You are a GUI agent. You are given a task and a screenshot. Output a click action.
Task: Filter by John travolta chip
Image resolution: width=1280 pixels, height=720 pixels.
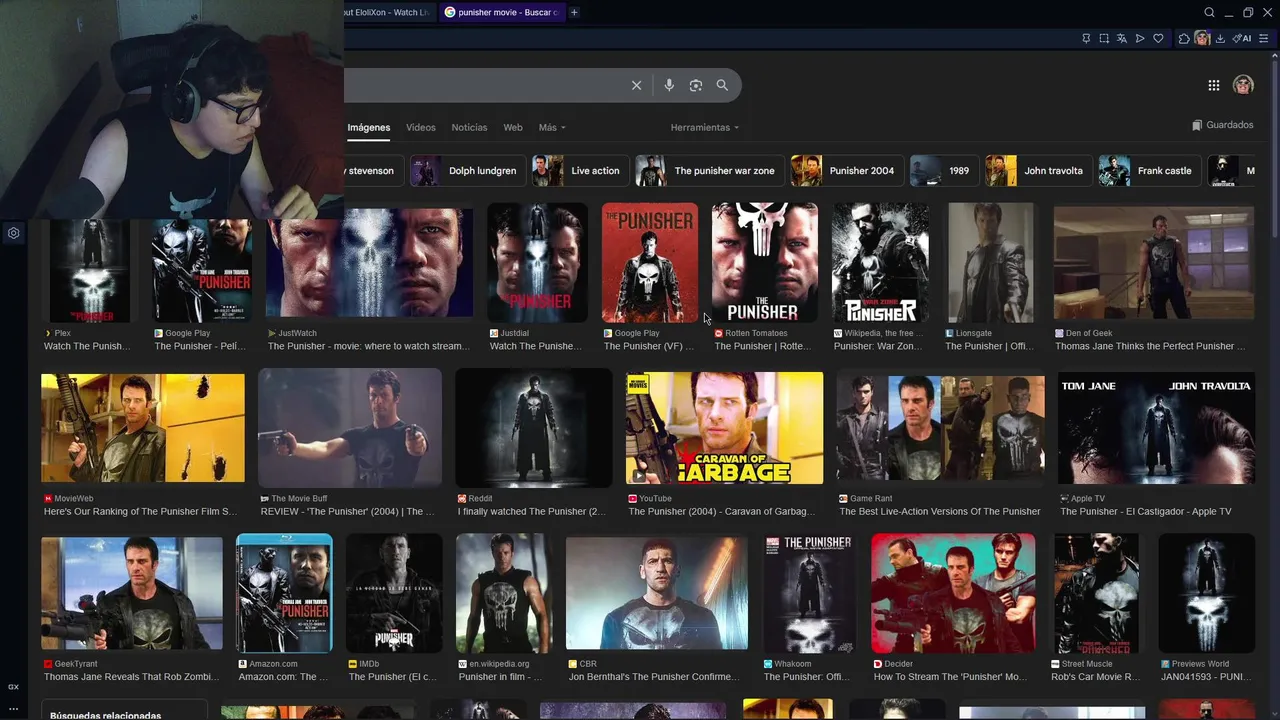coord(1038,171)
